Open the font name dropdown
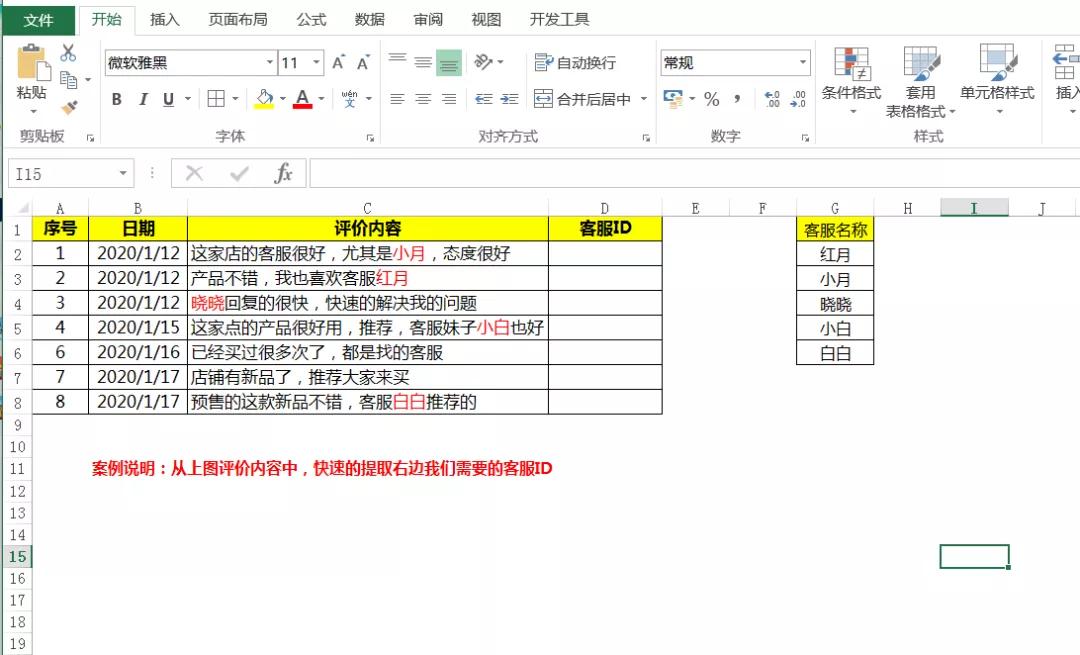1080x655 pixels. coord(270,62)
